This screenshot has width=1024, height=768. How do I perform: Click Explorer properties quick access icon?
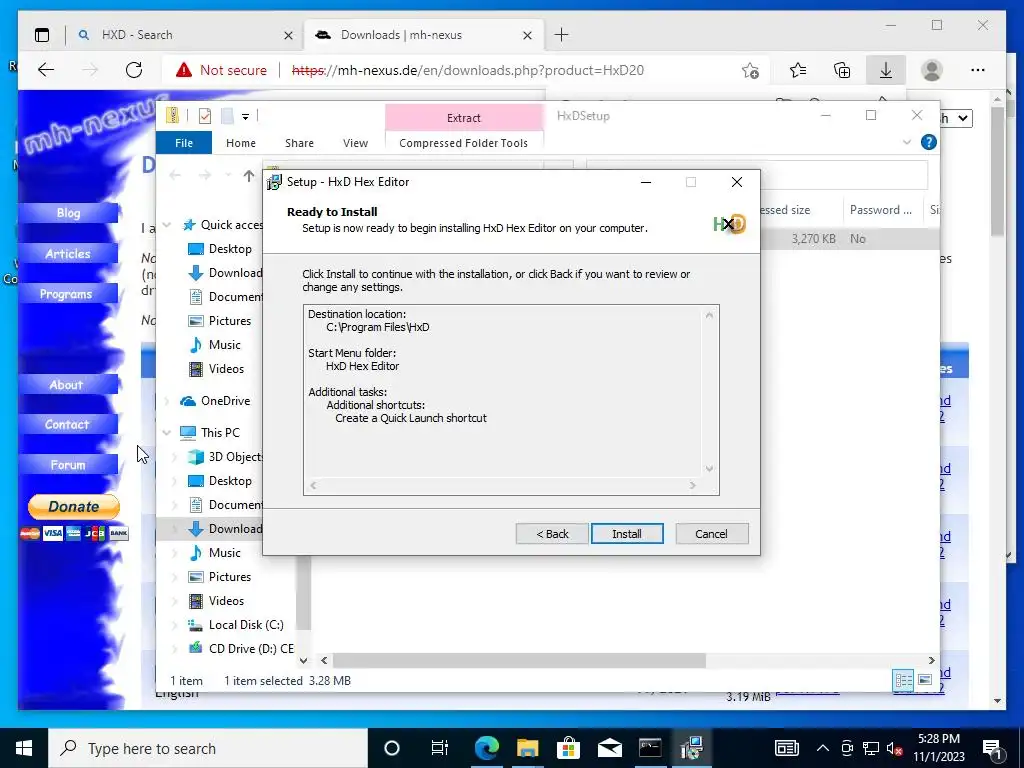click(x=204, y=116)
